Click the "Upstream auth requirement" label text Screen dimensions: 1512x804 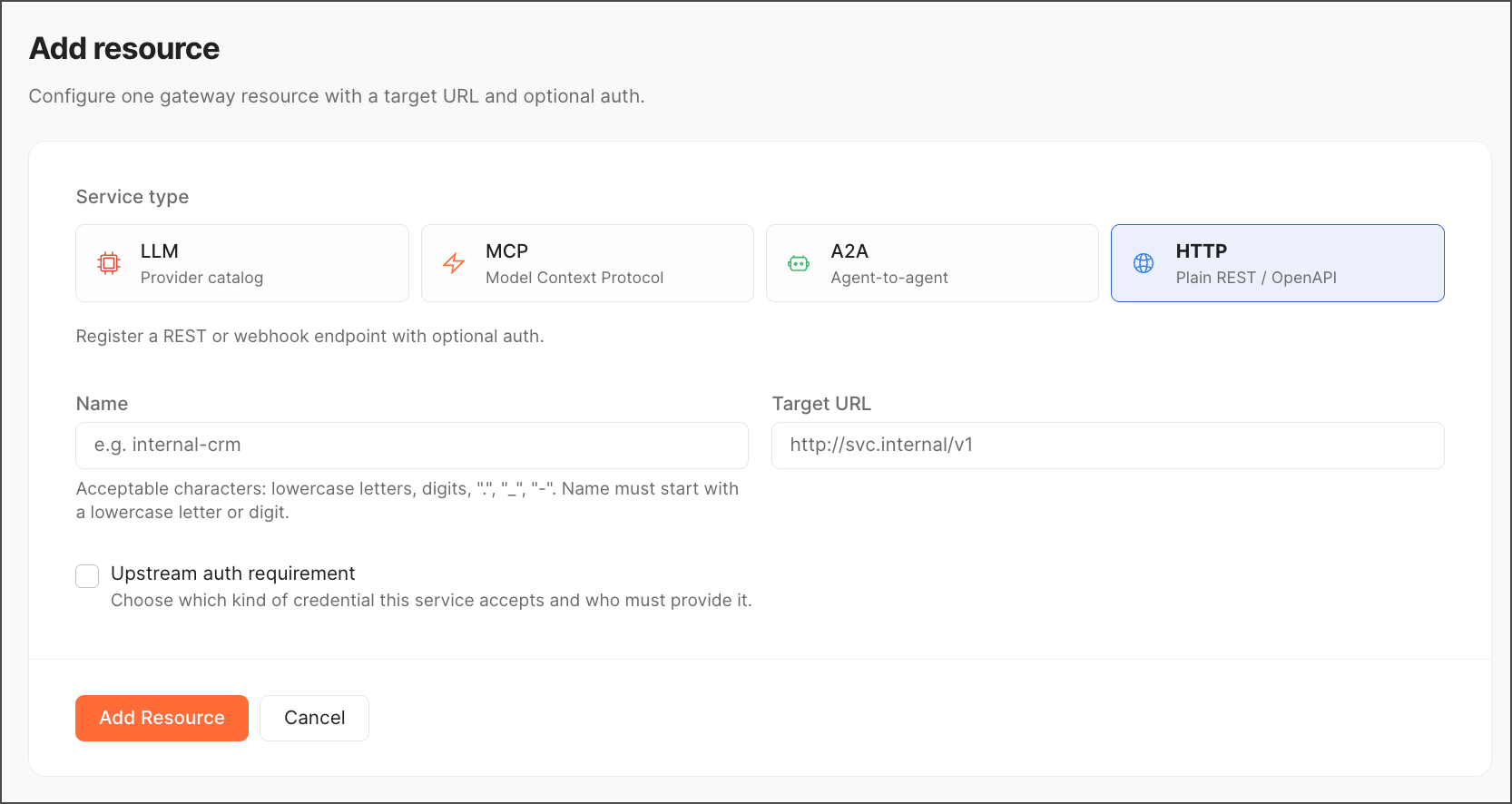click(232, 574)
